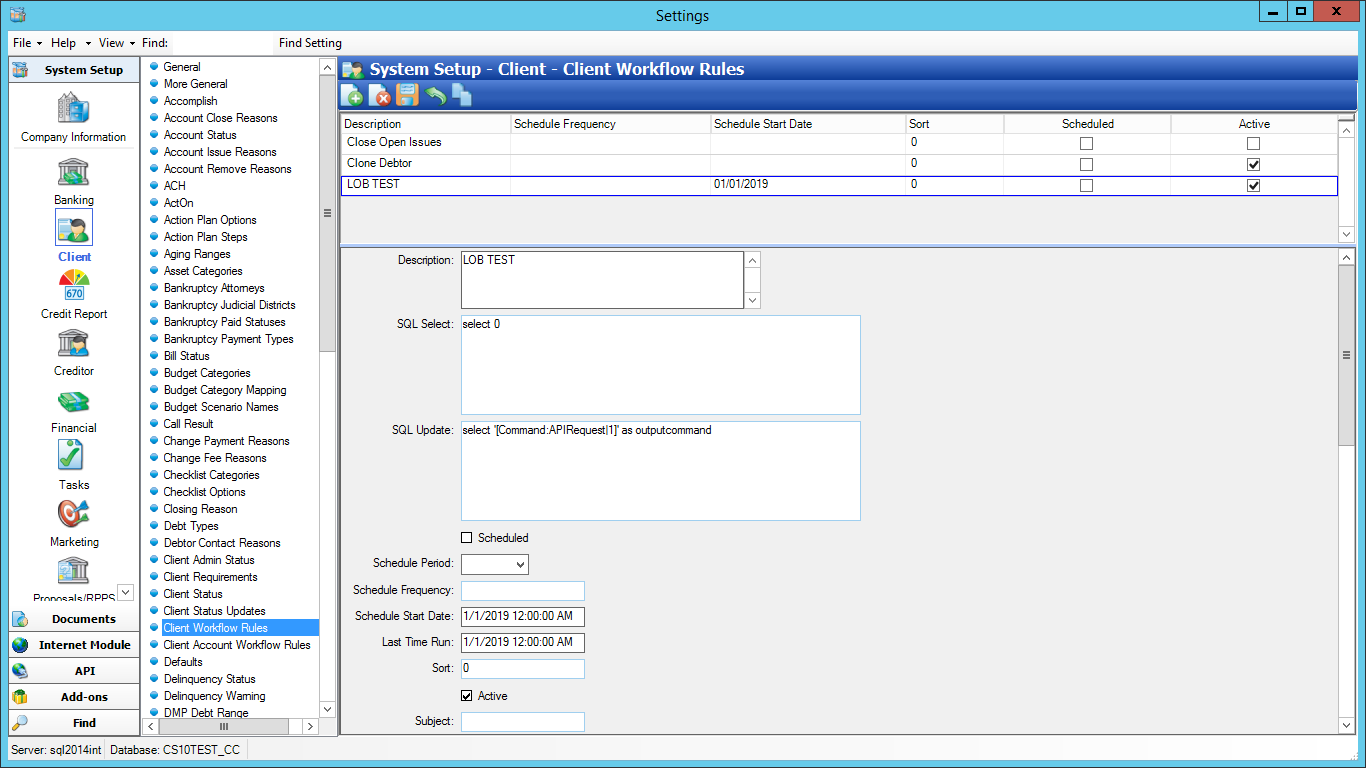This screenshot has width=1366, height=768.
Task: Switch to the API section
Action: (x=74, y=671)
